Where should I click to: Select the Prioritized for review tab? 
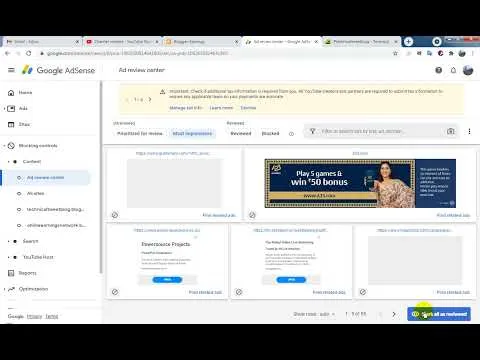coord(140,133)
